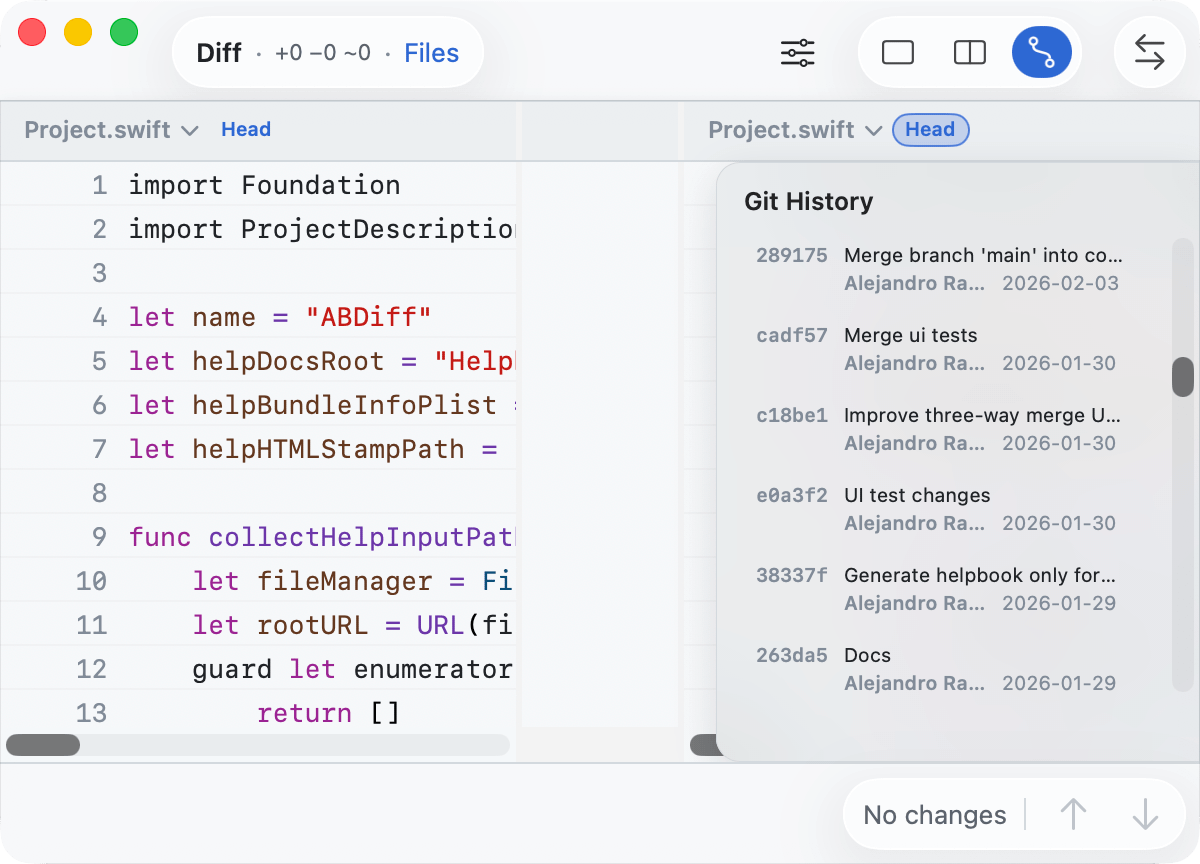Jump to previous change with up arrow
The height and width of the screenshot is (864, 1200).
coord(1073,814)
